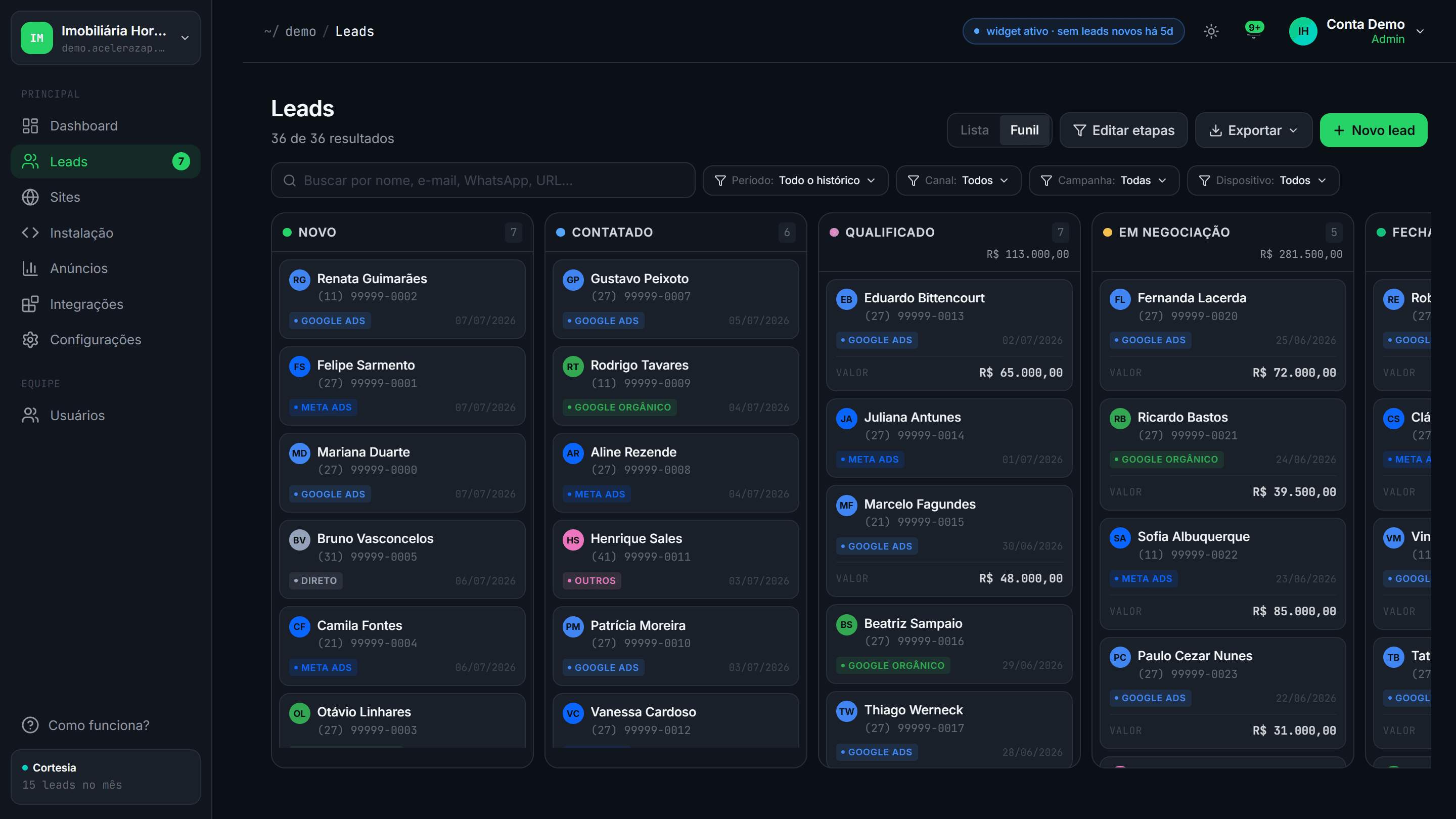Open Dashboard in sidebar
The width and height of the screenshot is (1456, 819).
(x=106, y=125)
